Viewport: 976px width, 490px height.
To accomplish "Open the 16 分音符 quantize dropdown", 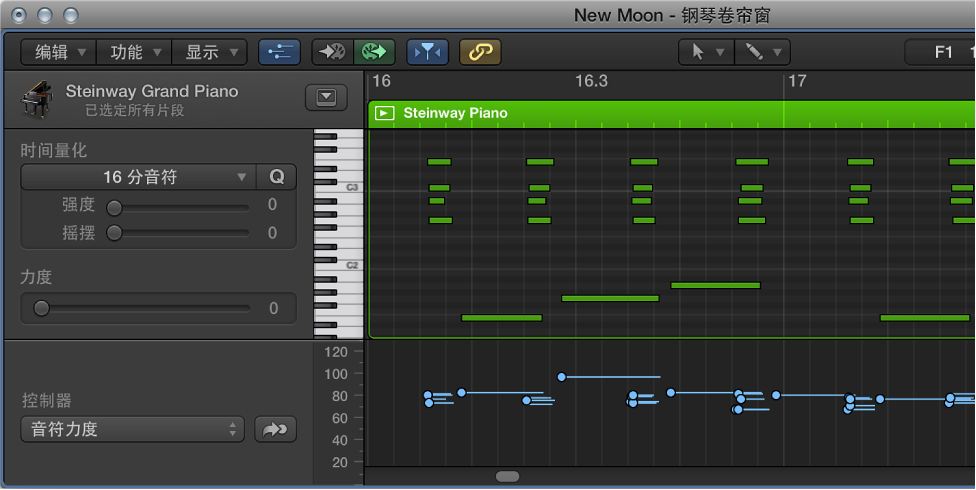I will 138,177.
